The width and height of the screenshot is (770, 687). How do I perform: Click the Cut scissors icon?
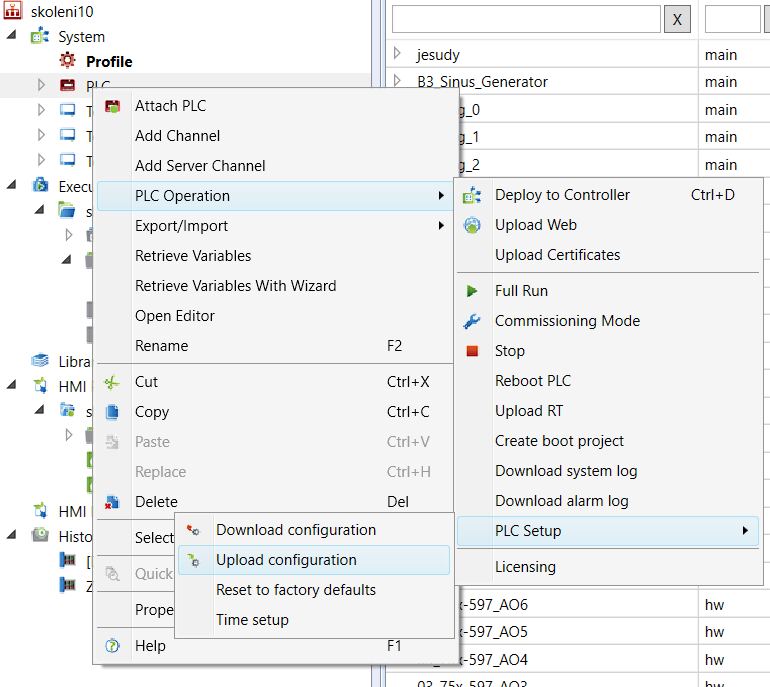point(113,382)
